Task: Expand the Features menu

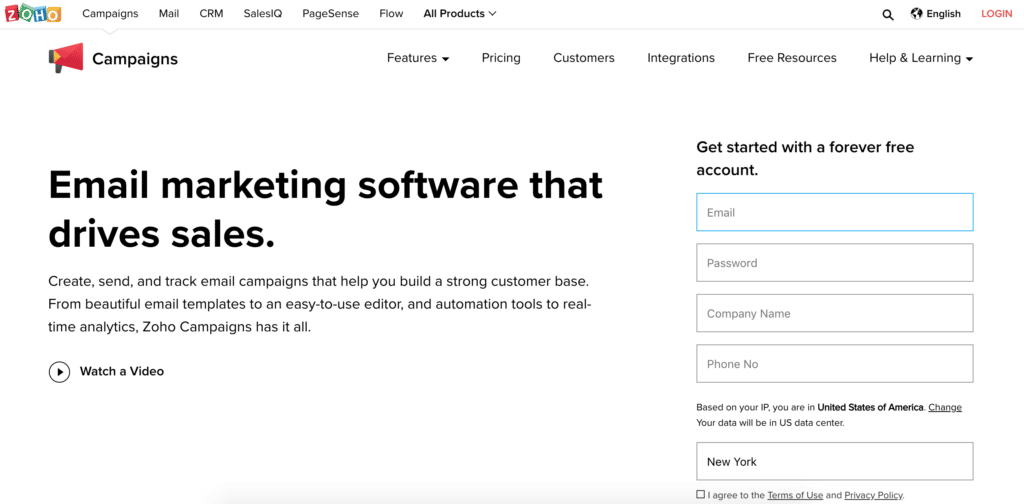Action: pyautogui.click(x=418, y=58)
